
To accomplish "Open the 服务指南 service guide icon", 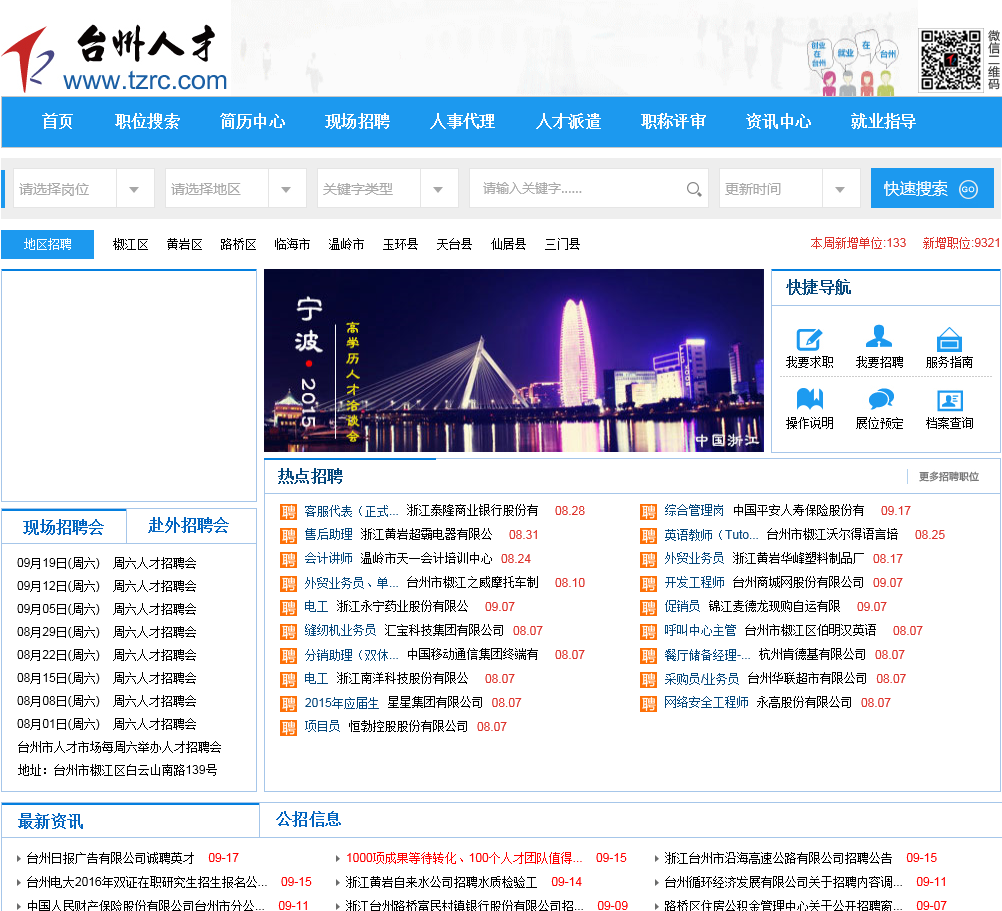I will (x=949, y=340).
